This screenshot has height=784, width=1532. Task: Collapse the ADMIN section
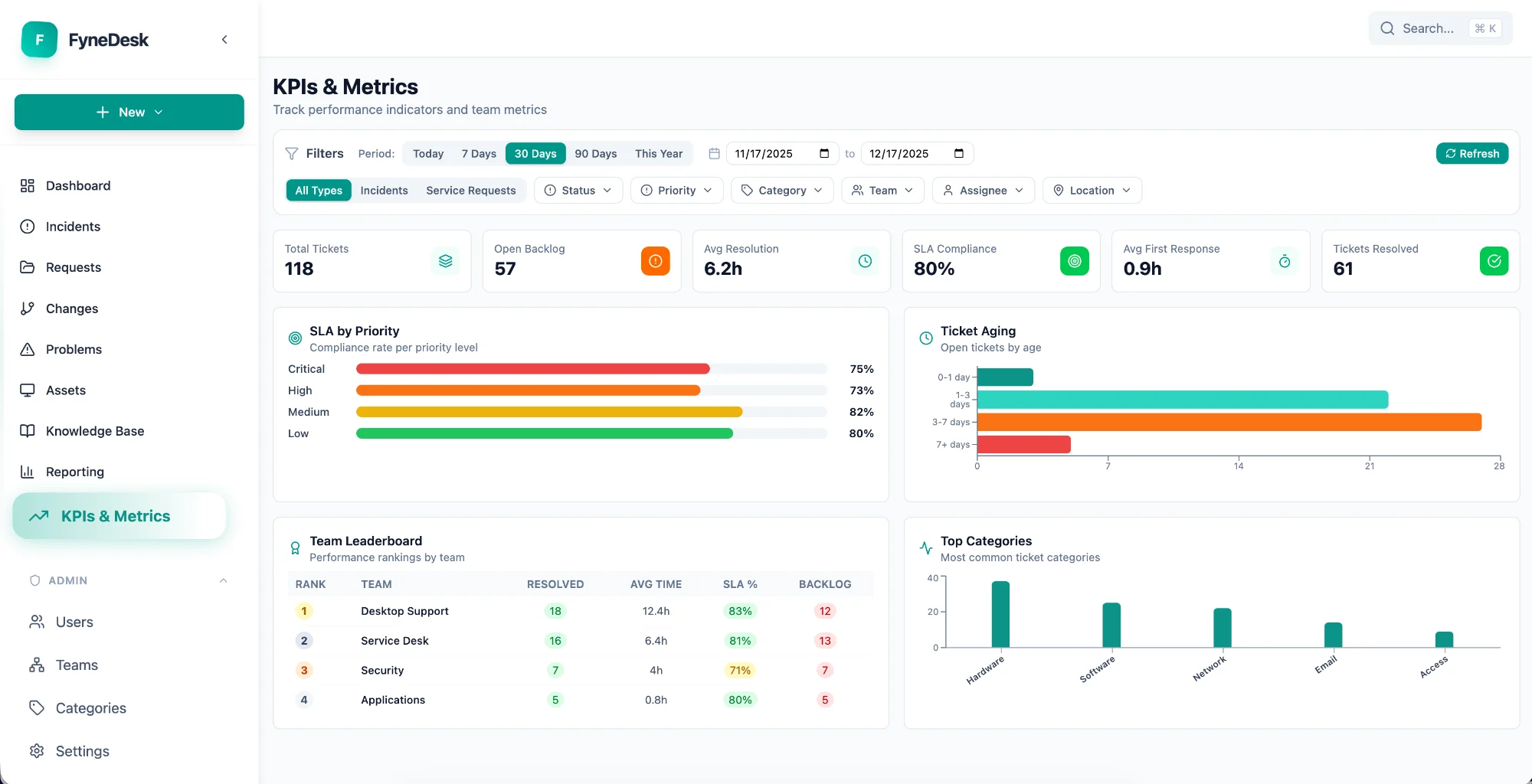(223, 580)
